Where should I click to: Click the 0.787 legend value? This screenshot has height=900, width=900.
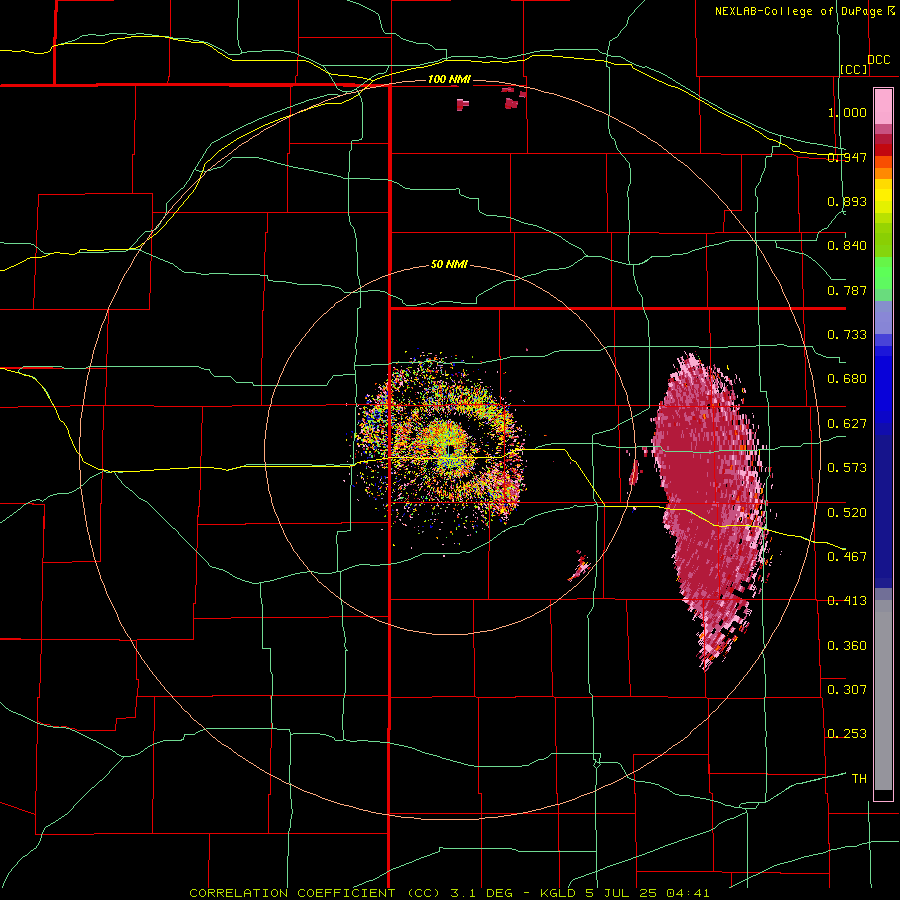(x=847, y=290)
